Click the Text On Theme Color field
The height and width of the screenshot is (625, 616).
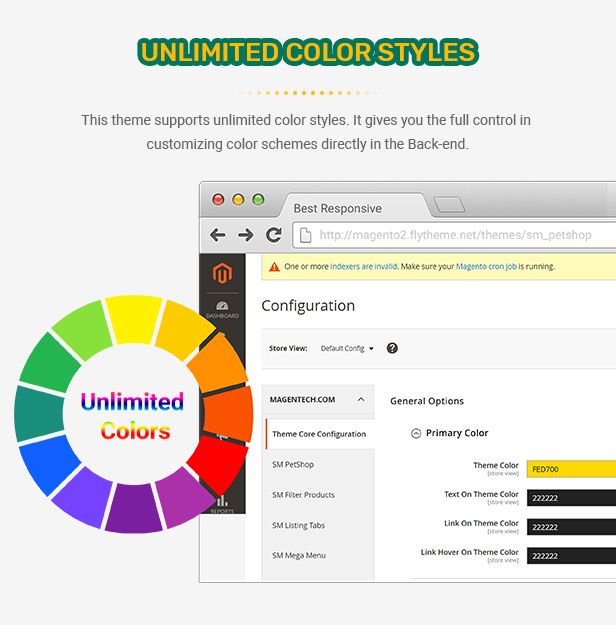[570, 497]
